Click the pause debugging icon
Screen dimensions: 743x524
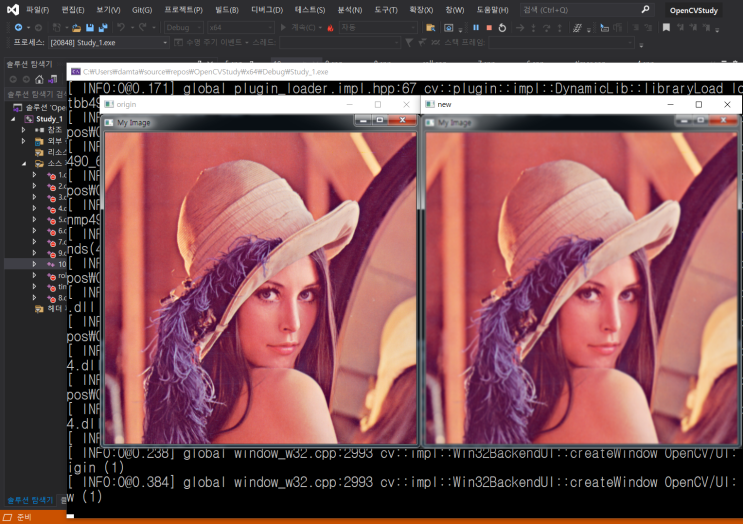click(476, 27)
